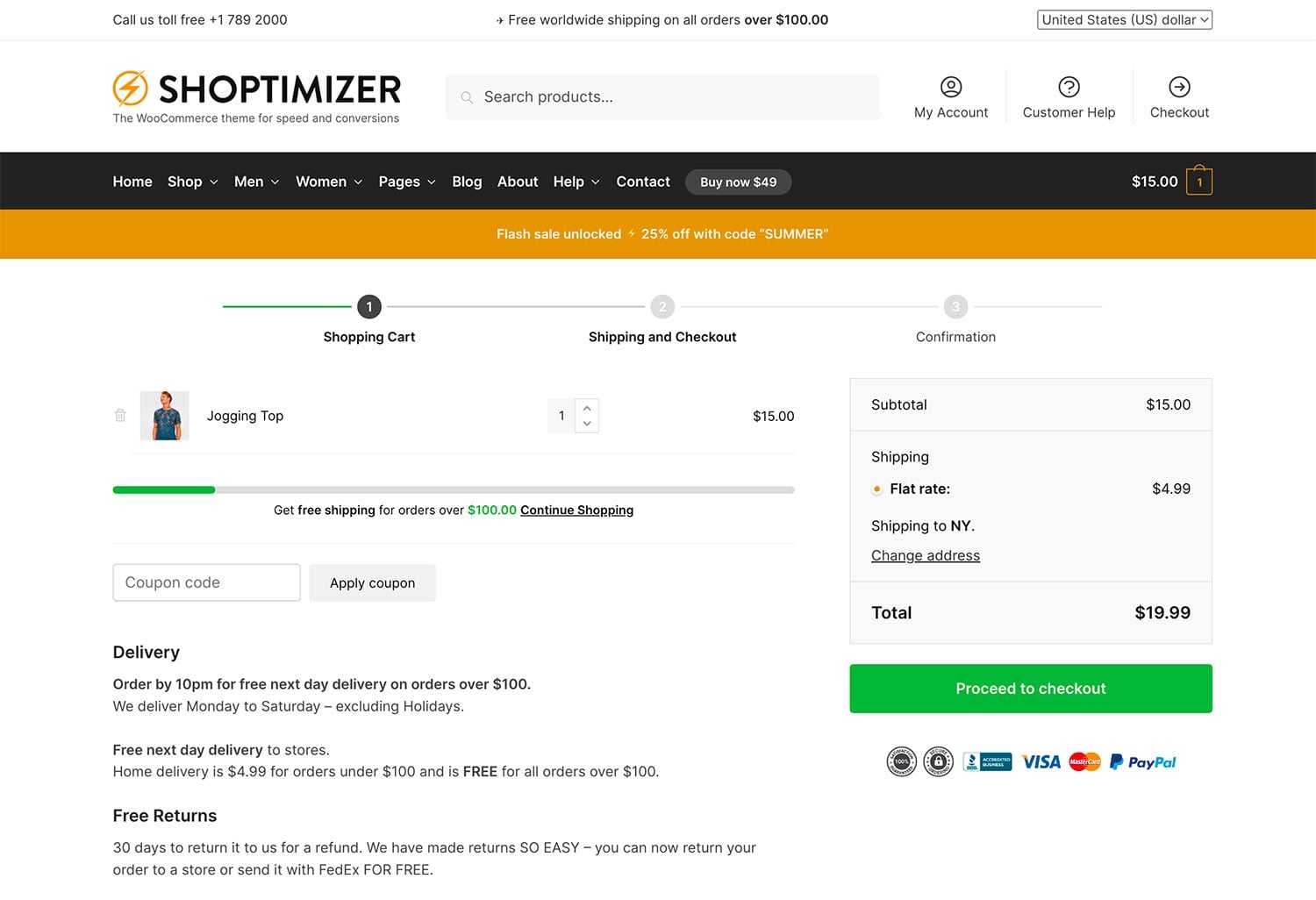
Task: Open About page in navigation
Action: [x=518, y=182]
